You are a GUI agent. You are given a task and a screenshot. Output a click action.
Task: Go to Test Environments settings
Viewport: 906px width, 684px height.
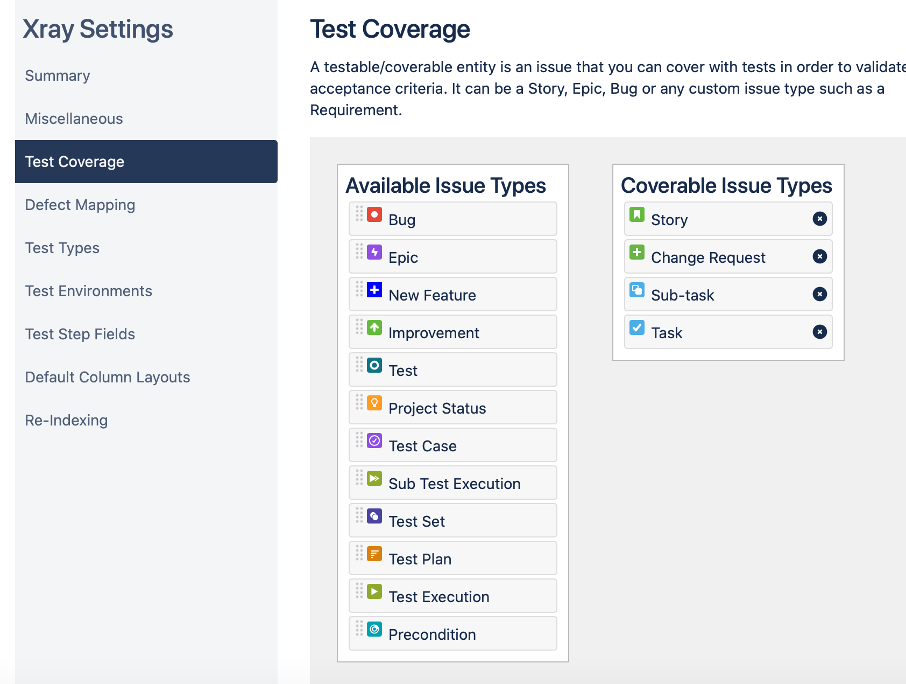(89, 291)
